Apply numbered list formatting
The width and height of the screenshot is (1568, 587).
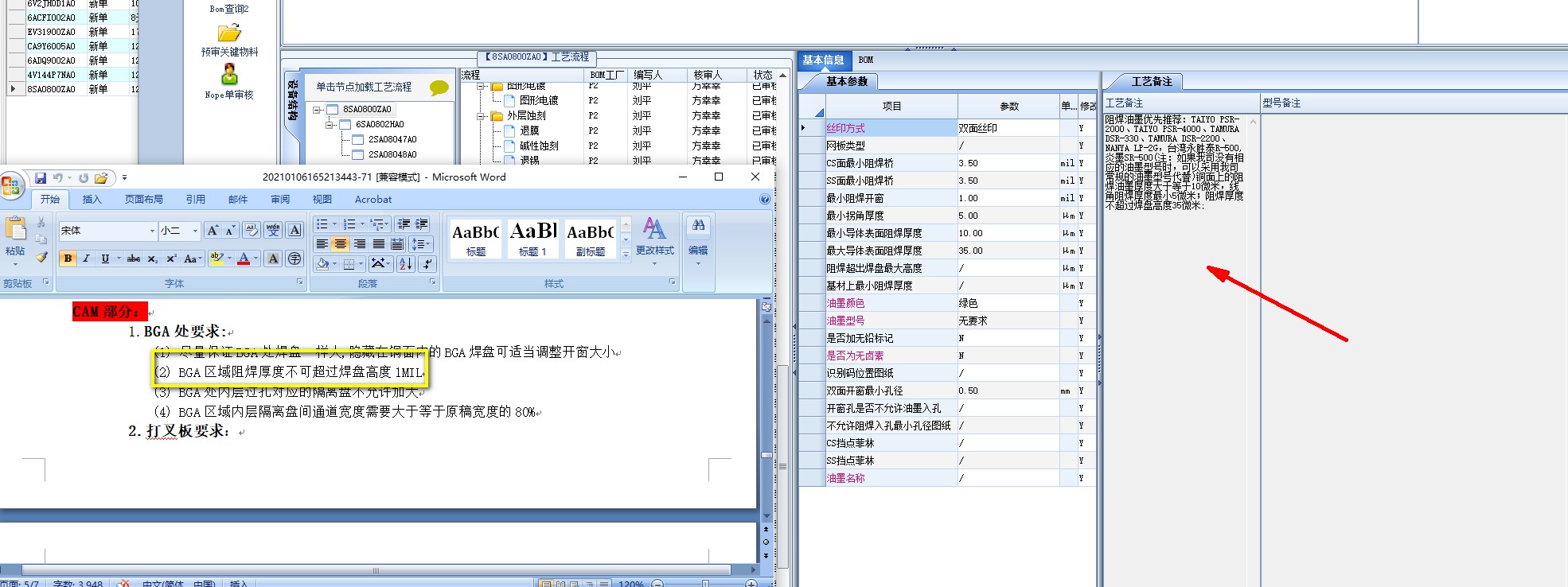point(349,224)
